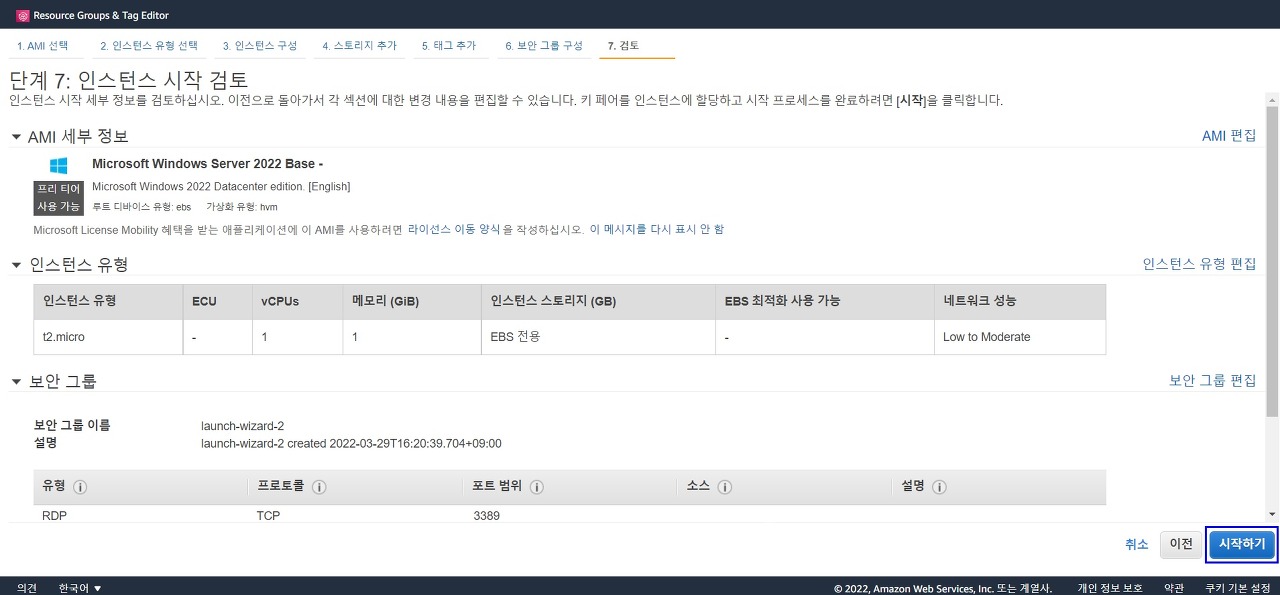
Task: Open the AMI 편집 link
Action: click(x=1229, y=136)
